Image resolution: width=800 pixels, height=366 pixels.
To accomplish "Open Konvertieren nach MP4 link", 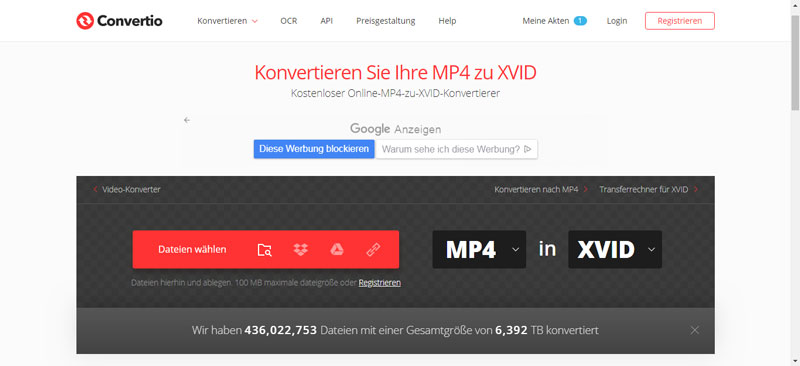I will click(x=541, y=189).
